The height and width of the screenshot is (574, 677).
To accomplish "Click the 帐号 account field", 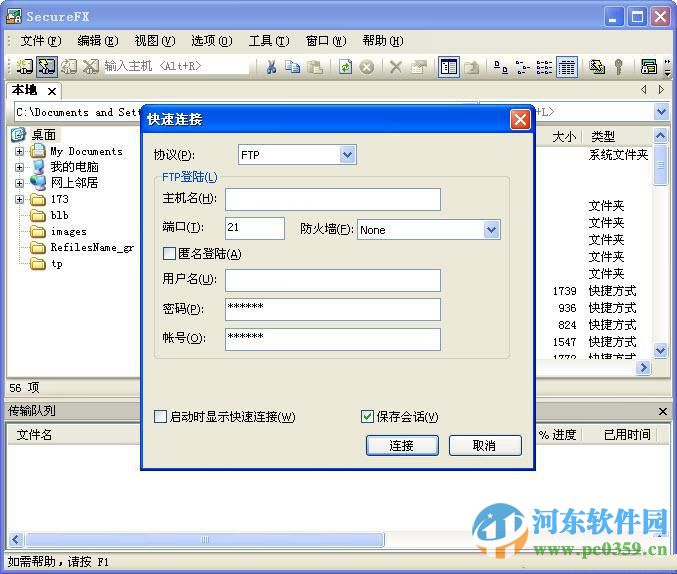I will pos(332,339).
